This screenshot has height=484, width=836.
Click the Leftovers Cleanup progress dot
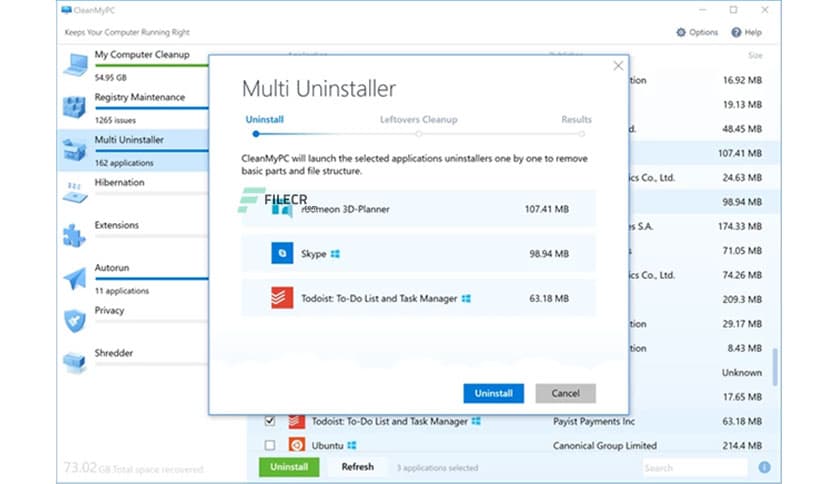[x=419, y=134]
